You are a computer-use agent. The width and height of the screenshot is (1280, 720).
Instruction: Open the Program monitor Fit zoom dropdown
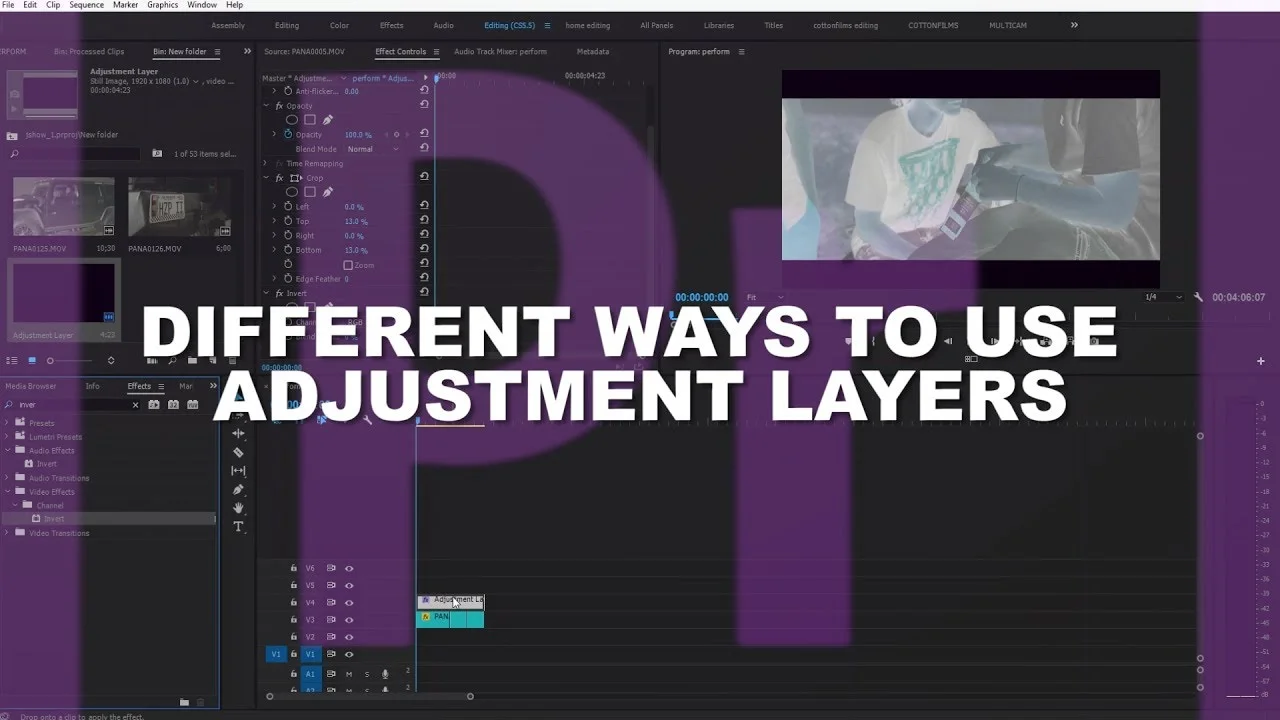(x=765, y=297)
